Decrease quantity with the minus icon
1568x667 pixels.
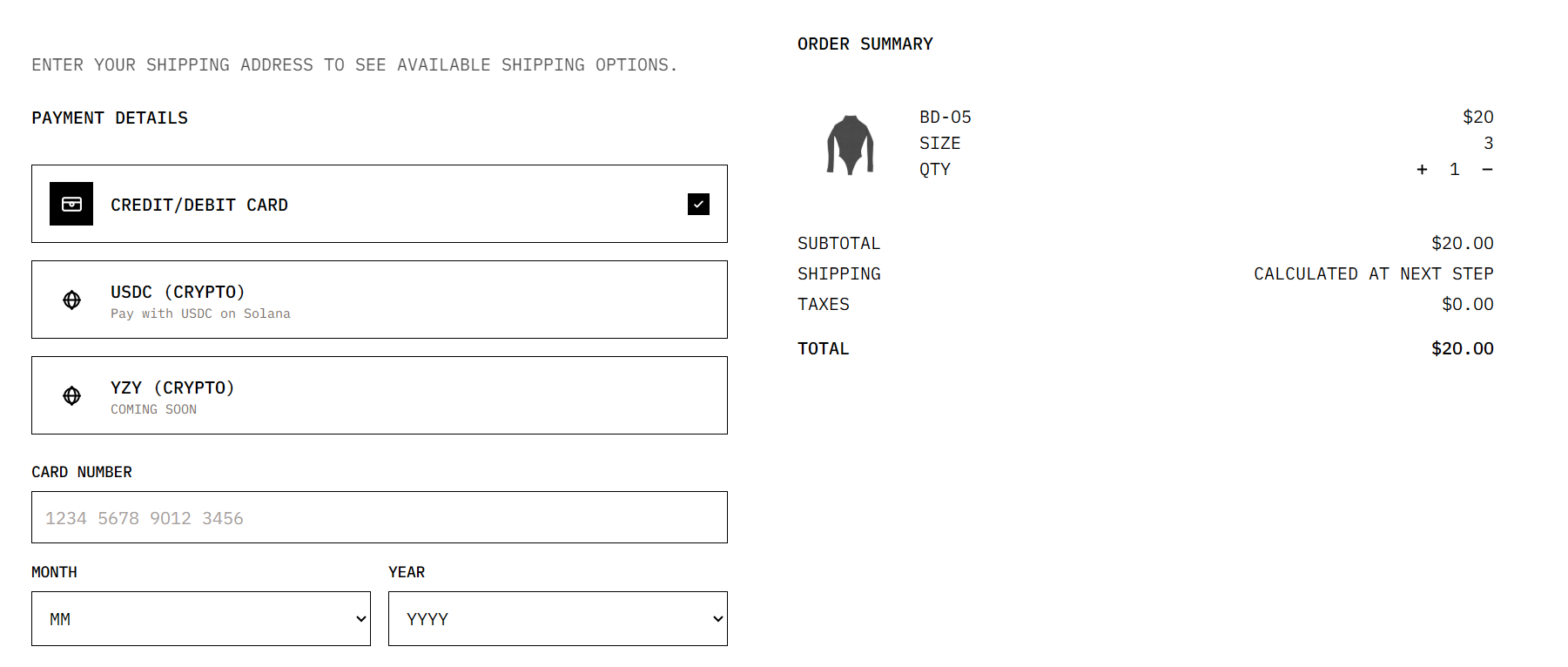click(1487, 169)
